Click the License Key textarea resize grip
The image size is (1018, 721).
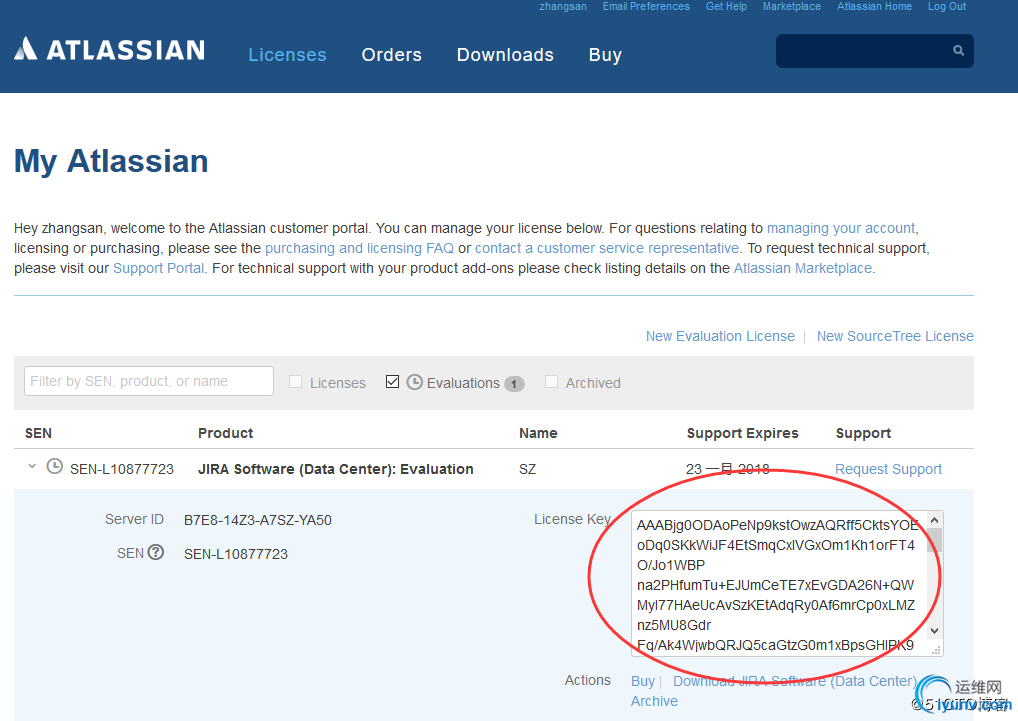(x=936, y=650)
